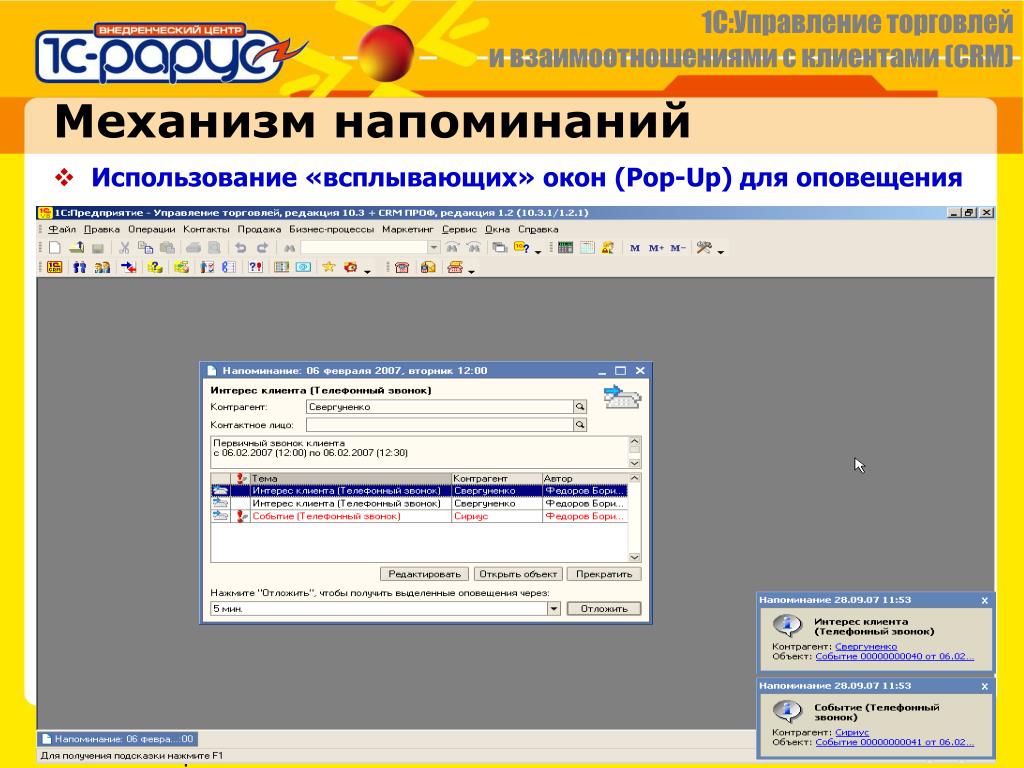Click the magnifier button next to Контрагент field
The height and width of the screenshot is (768, 1024).
580,407
